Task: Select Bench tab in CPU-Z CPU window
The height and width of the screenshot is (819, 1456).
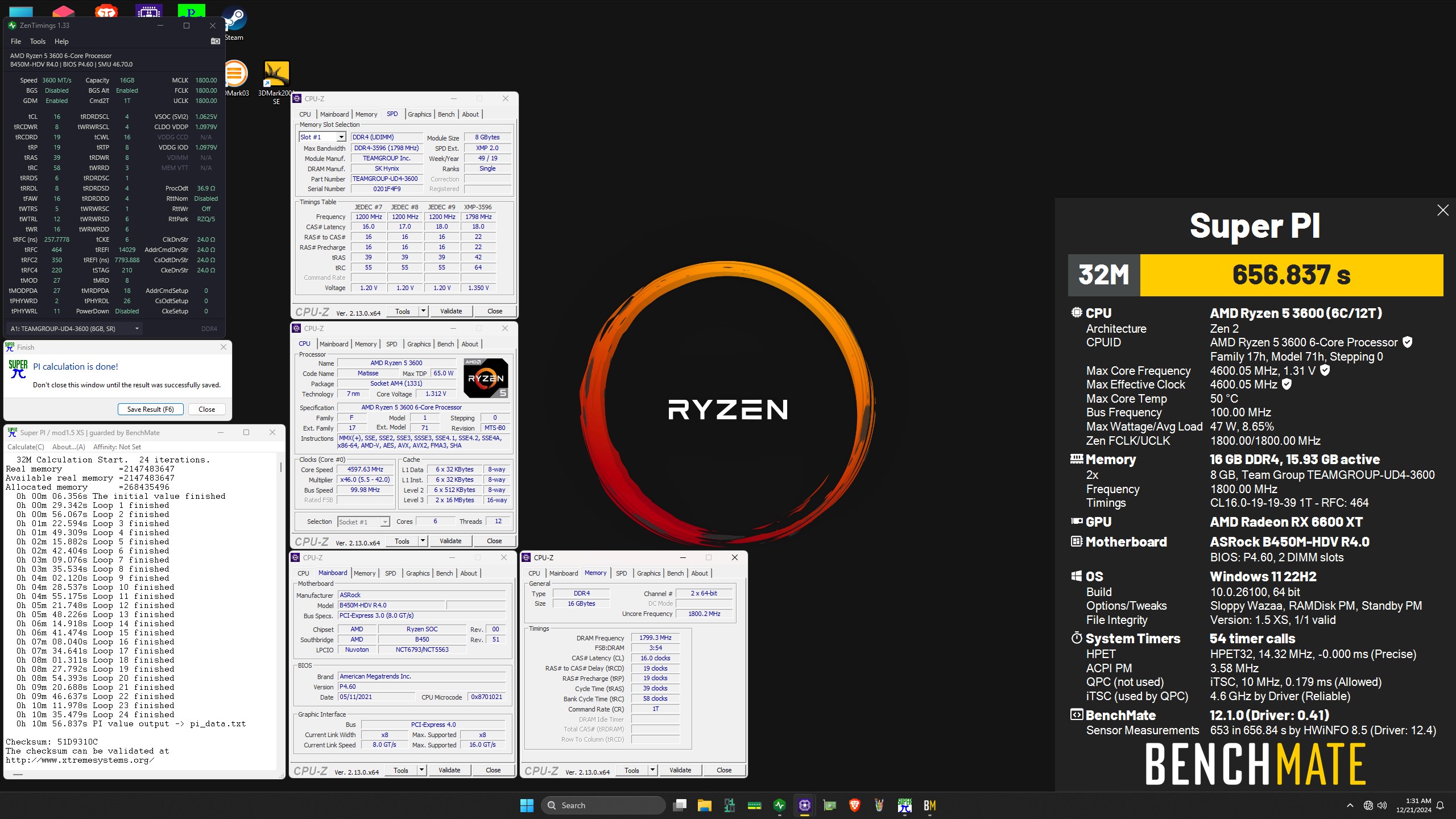Action: coord(446,344)
